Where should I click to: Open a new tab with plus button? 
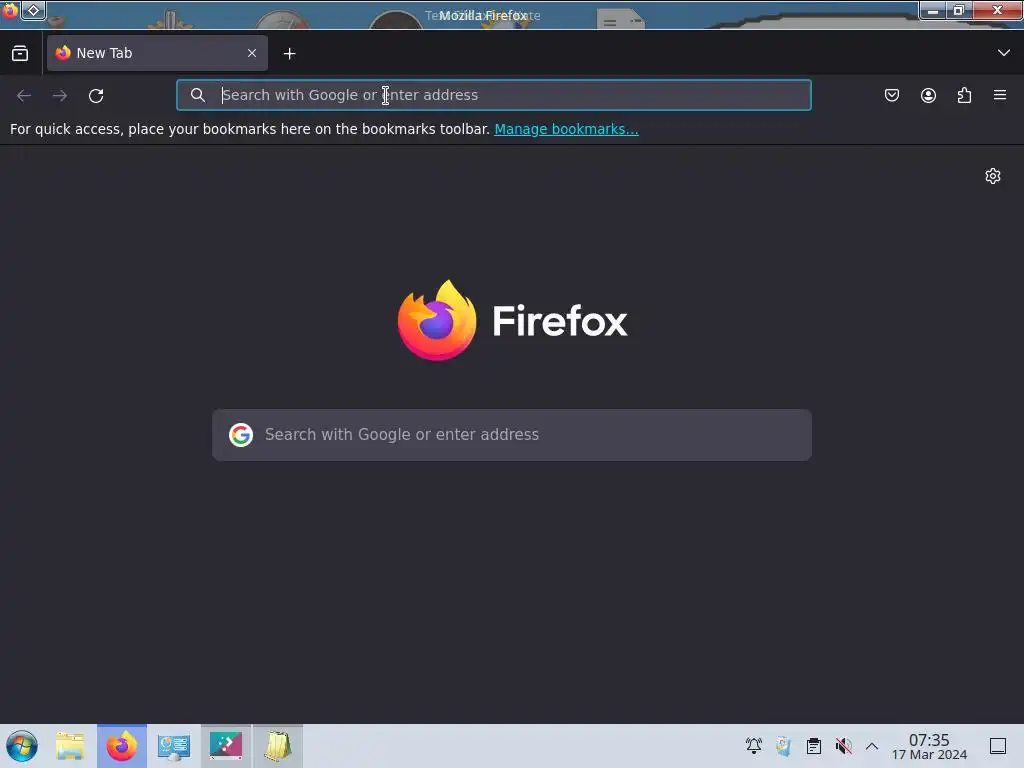click(x=289, y=54)
